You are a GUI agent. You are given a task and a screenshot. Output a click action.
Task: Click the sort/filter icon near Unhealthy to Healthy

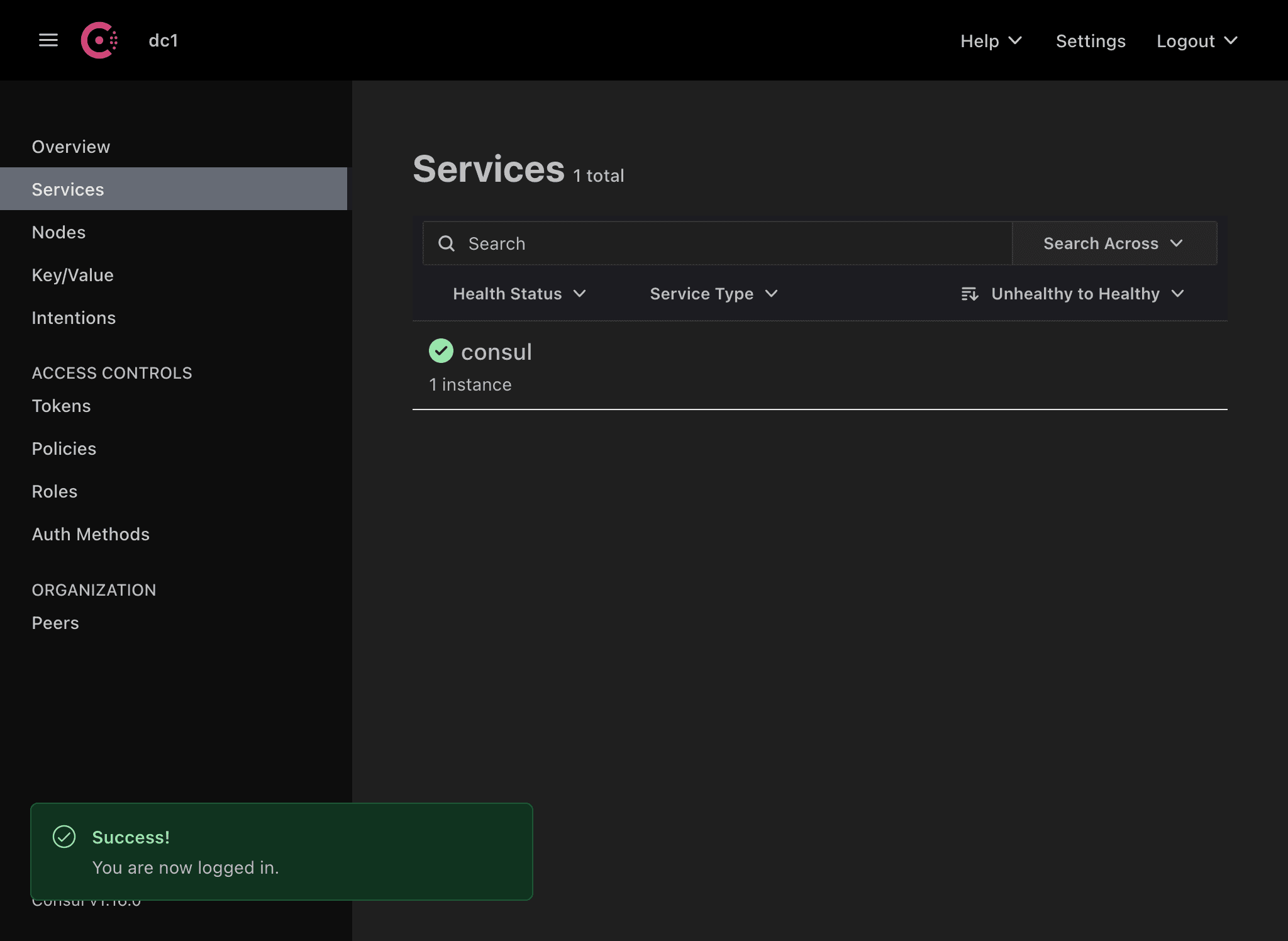969,293
